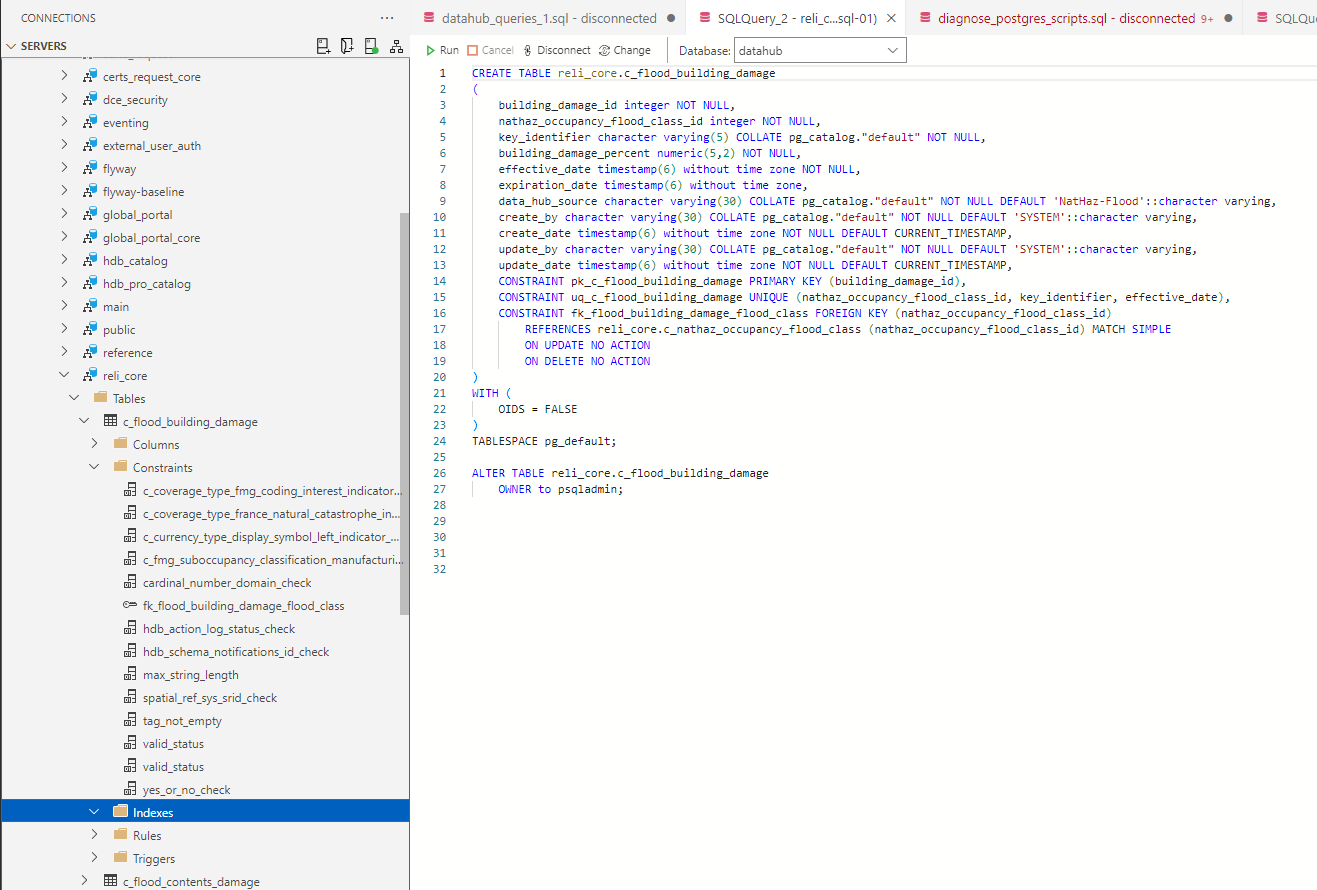1317x890 pixels.
Task: Group connections by server type icon
Action: tap(395, 45)
